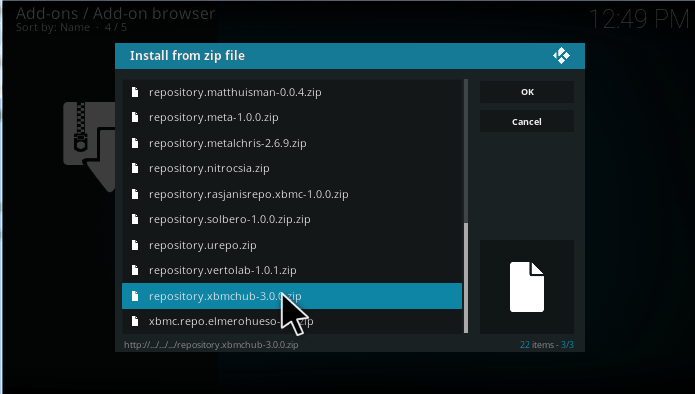Click the path text at dialog bottom
The height and width of the screenshot is (394, 695).
pyautogui.click(x=211, y=345)
